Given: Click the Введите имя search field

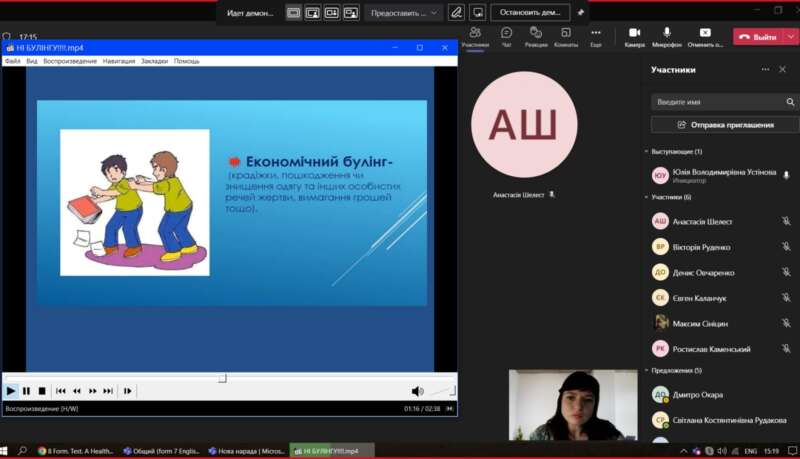Looking at the screenshot, I should pos(716,102).
